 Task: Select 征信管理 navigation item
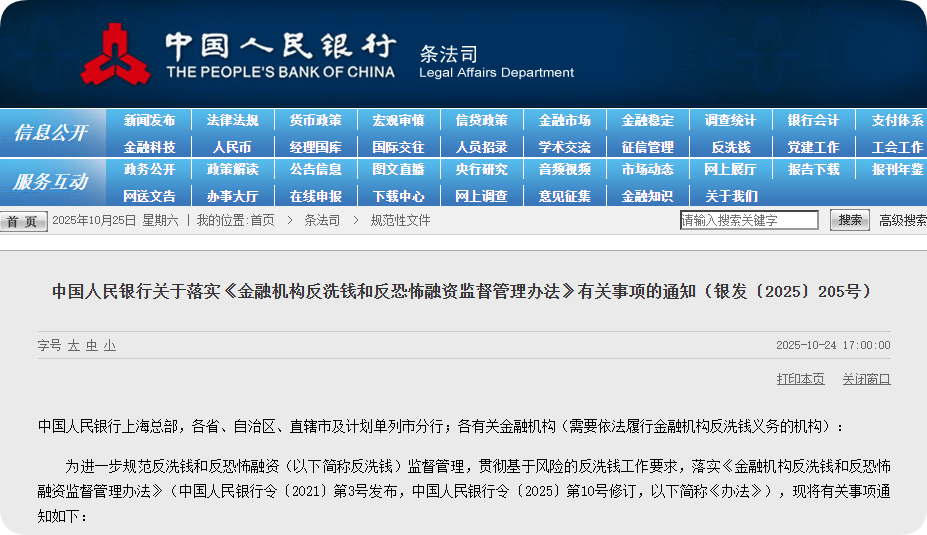647,147
